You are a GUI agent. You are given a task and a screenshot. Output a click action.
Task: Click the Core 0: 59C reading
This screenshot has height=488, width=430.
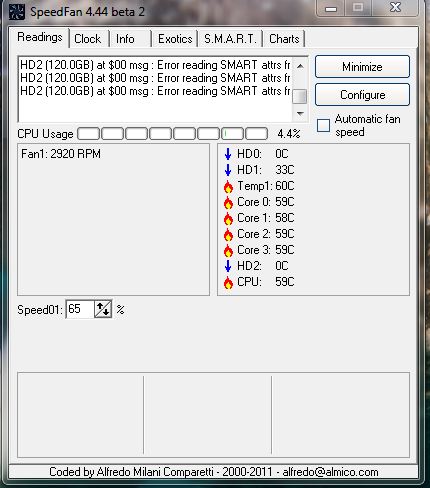266,202
